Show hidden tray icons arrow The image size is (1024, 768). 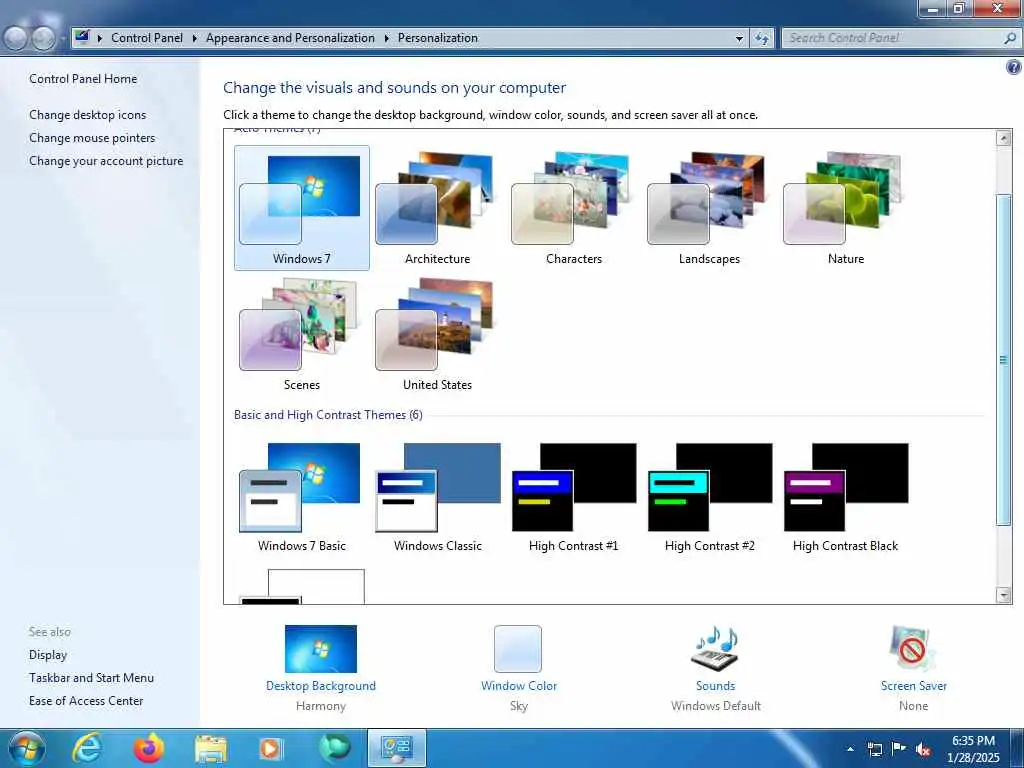click(850, 749)
